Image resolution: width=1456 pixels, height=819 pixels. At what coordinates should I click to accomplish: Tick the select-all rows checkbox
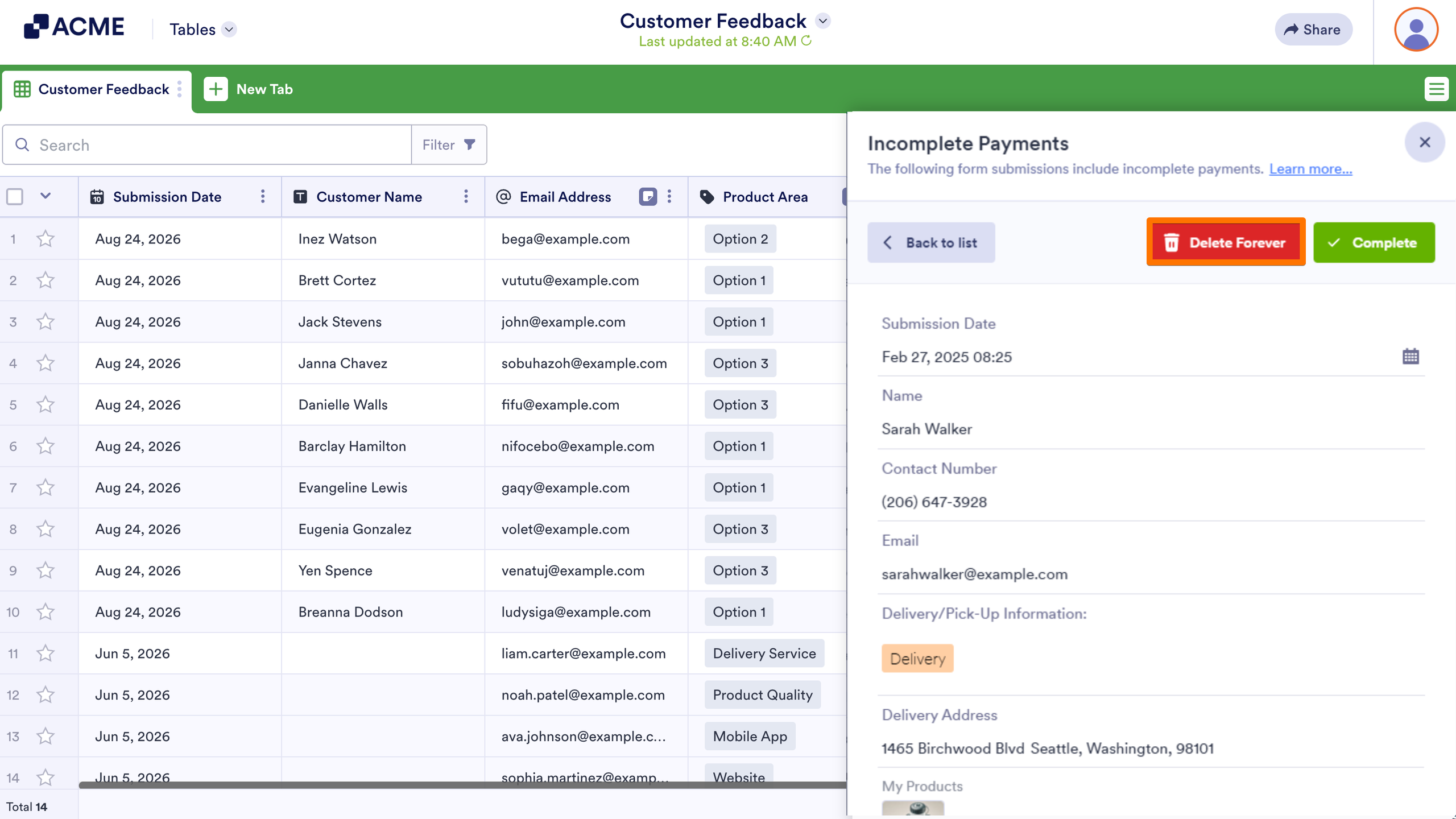(15, 197)
